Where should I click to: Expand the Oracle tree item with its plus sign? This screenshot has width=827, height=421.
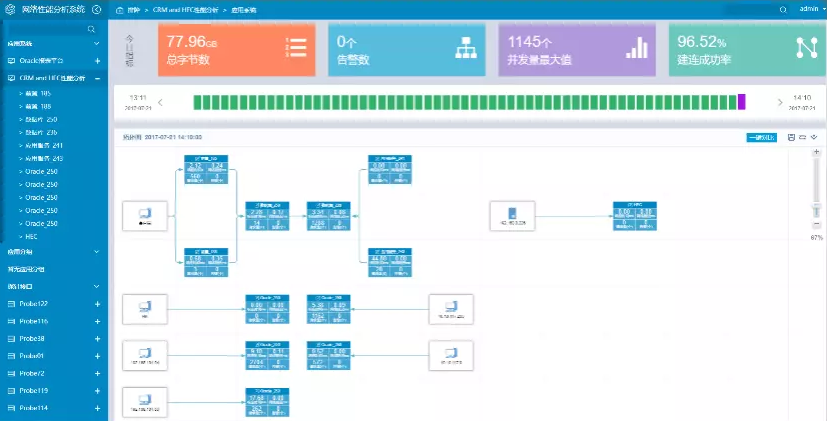(x=97, y=61)
